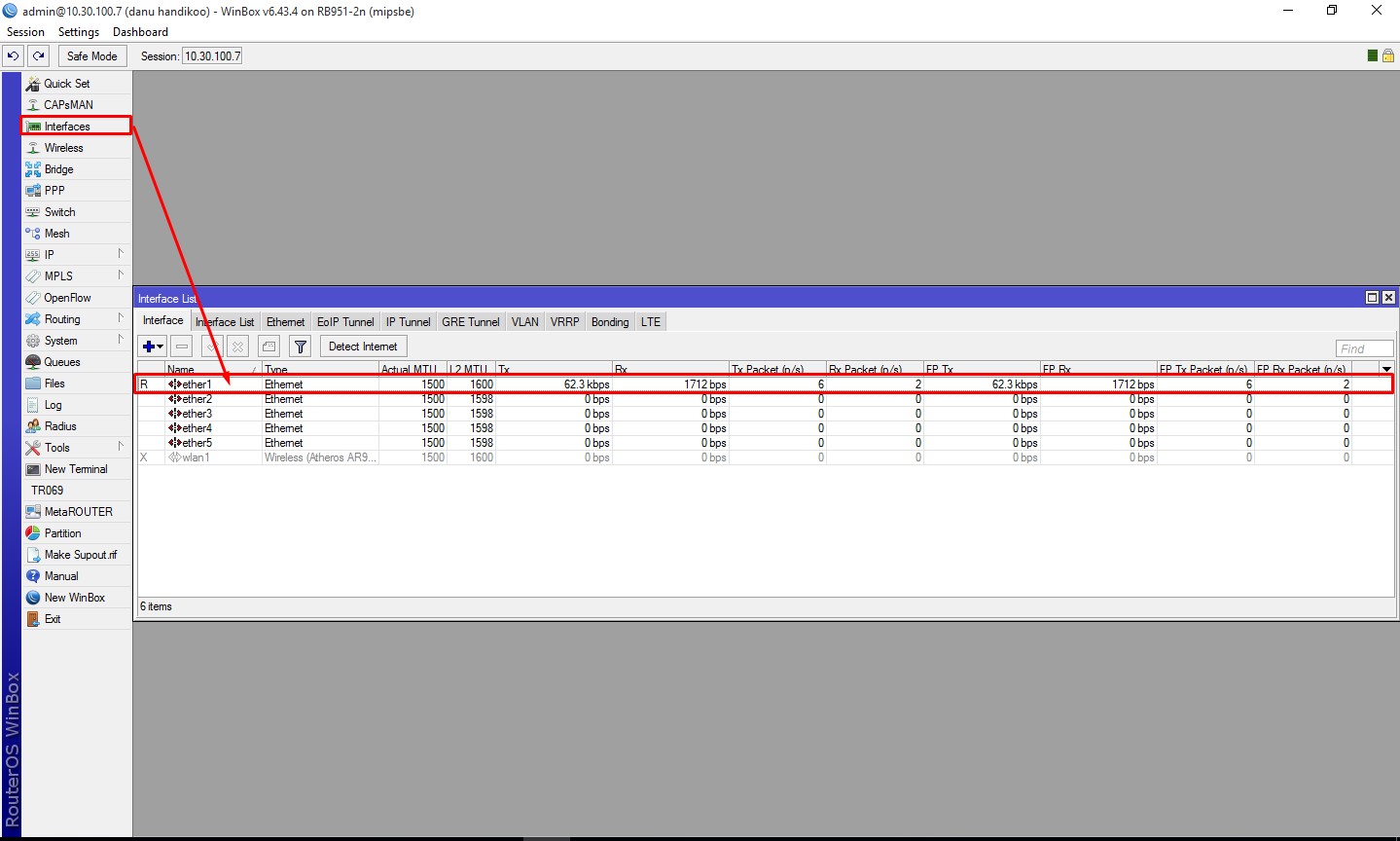Sort by the Type column header
The width and height of the screenshot is (1400, 841).
point(320,369)
